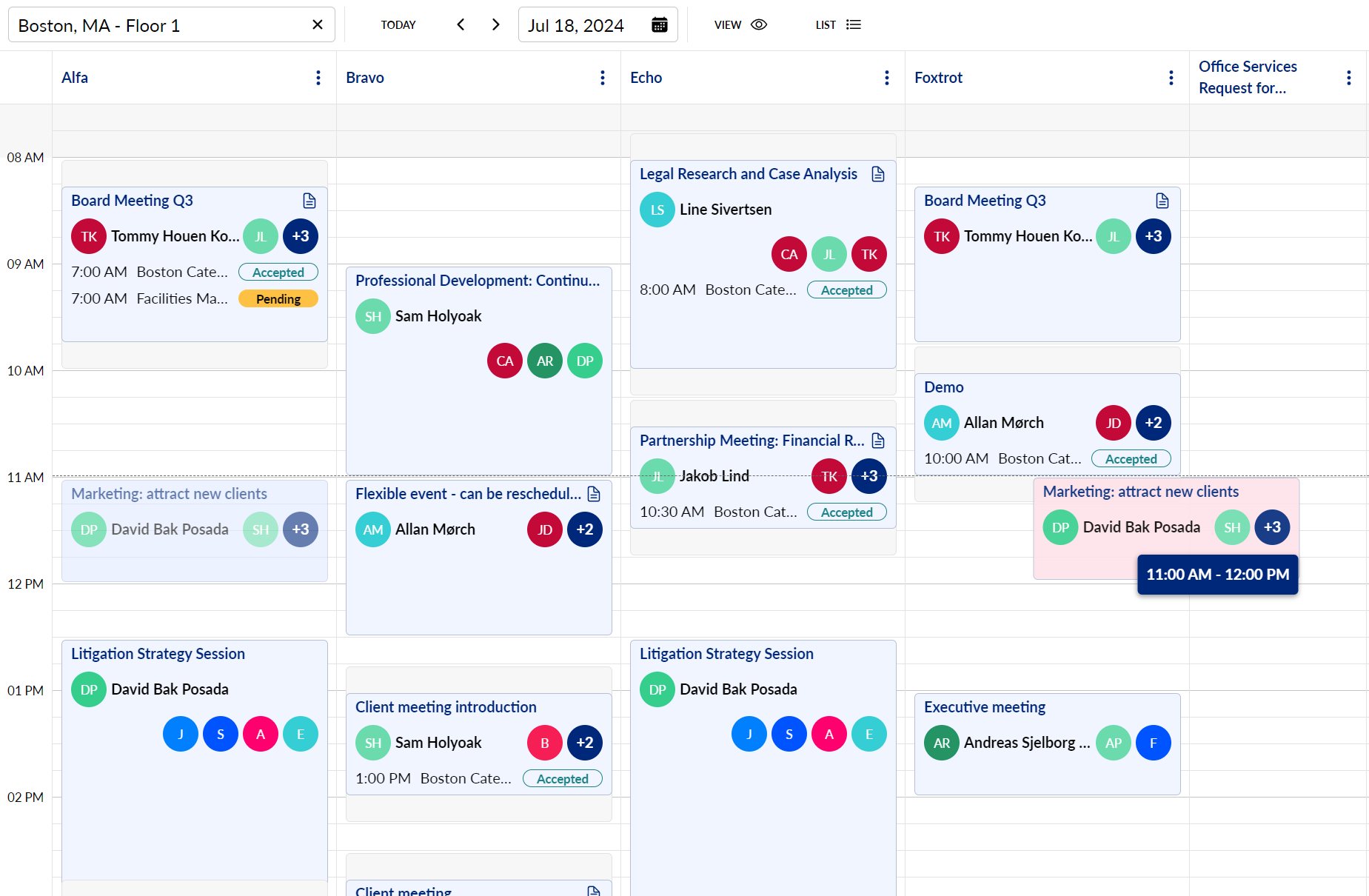This screenshot has height=896, width=1369.
Task: Go to the next day arrow
Action: [496, 24]
